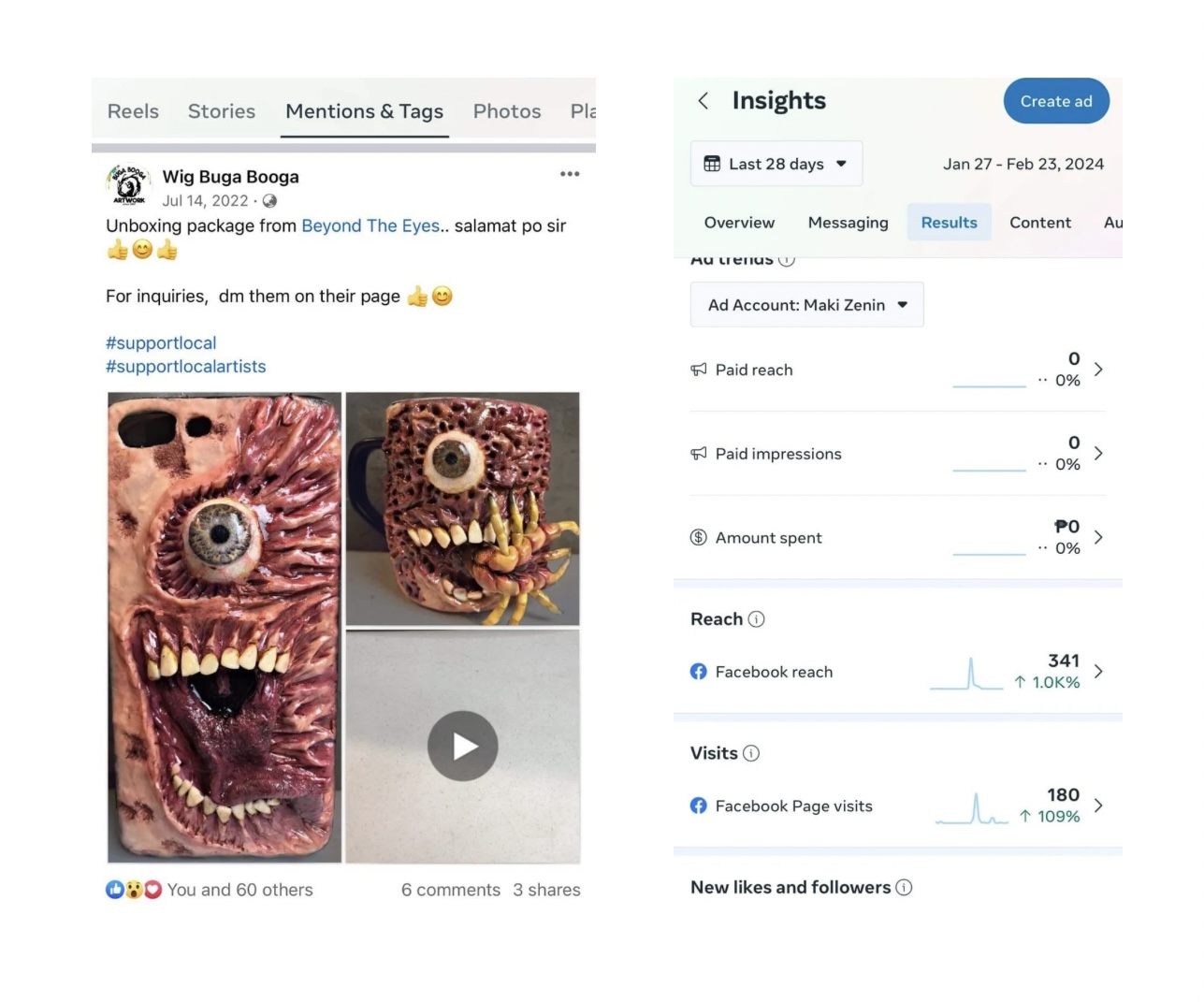Play the video in the post
Screen dimensions: 1204x1002
(x=463, y=746)
